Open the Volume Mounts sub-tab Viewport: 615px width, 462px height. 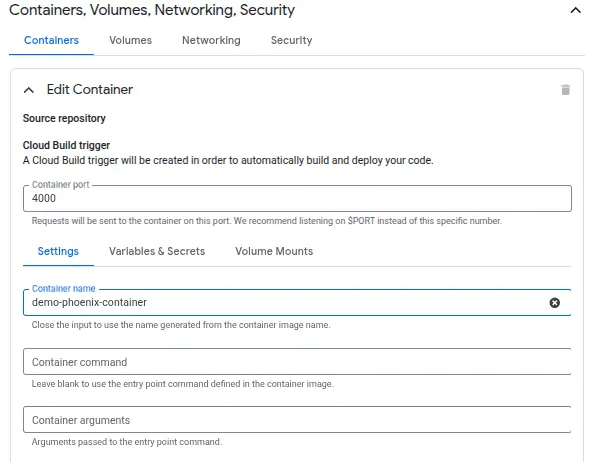(274, 251)
